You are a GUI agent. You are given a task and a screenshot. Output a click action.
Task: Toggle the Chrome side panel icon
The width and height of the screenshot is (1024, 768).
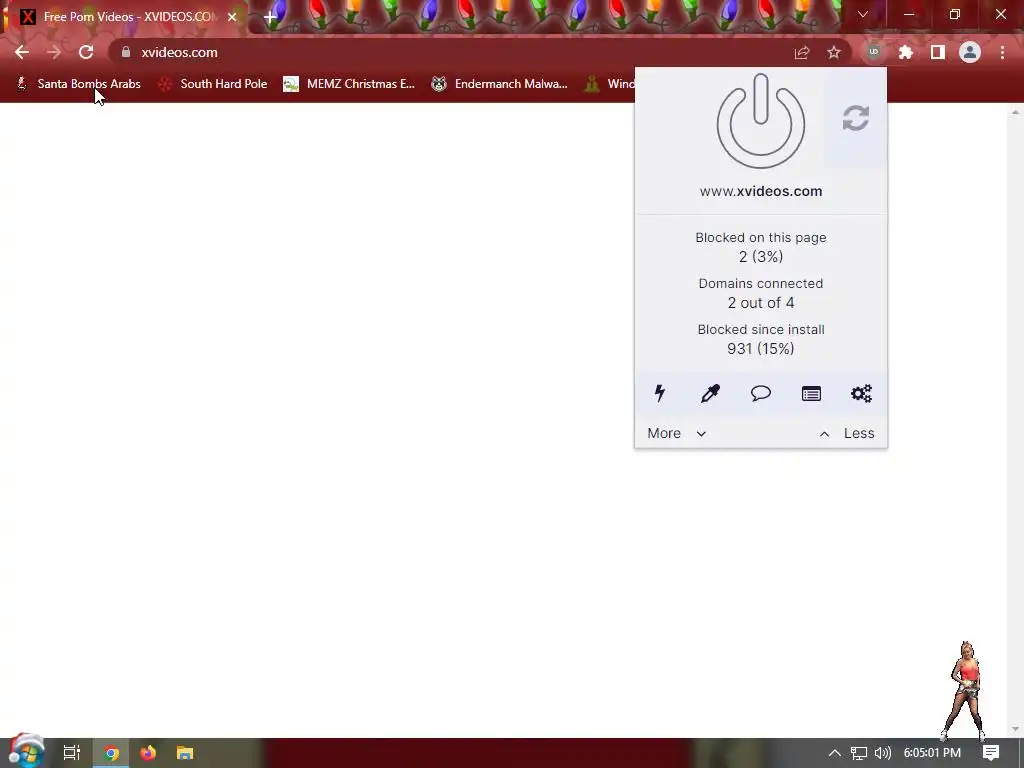click(938, 52)
